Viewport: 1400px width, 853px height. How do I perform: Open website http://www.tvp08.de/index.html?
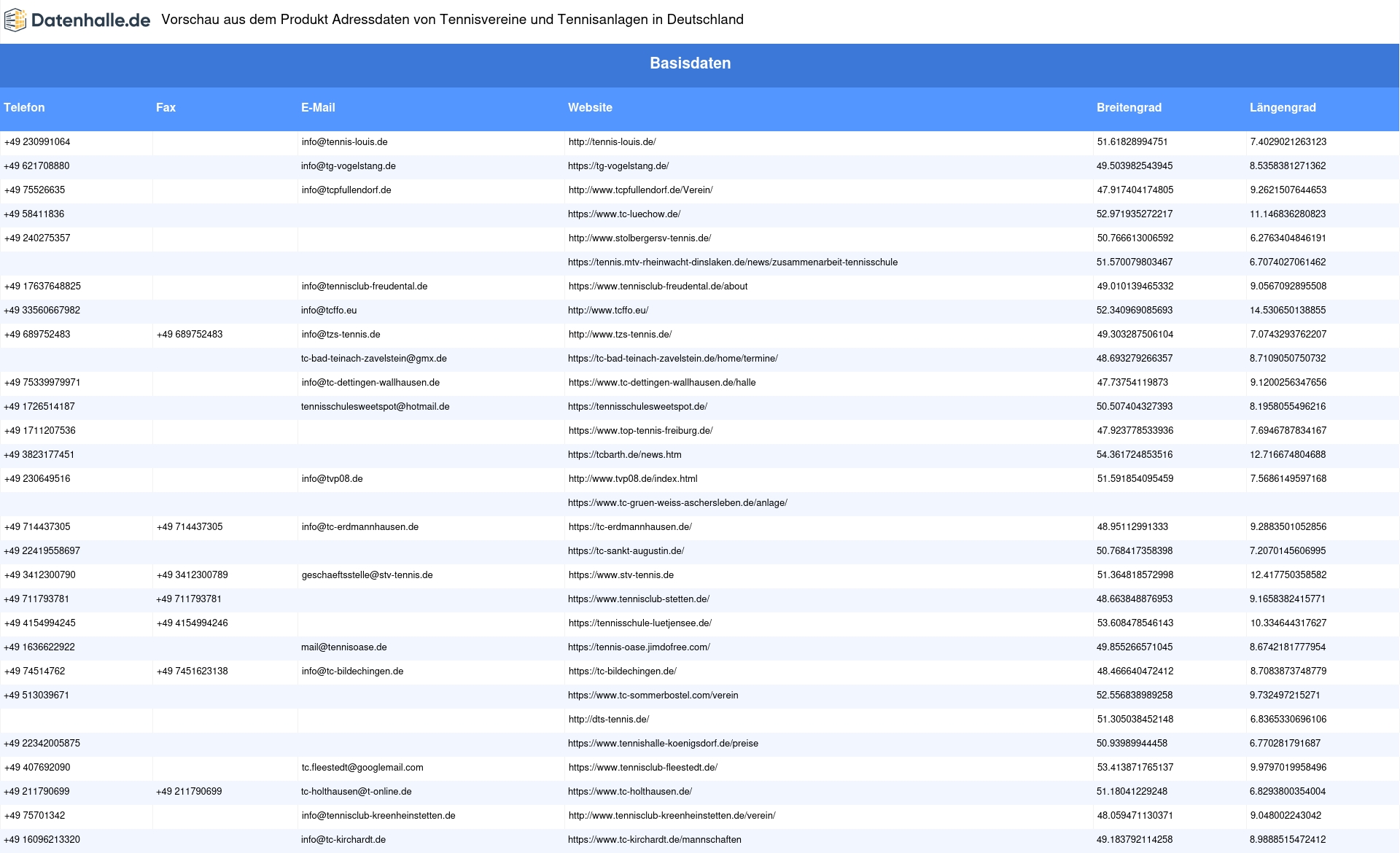pyautogui.click(x=633, y=479)
